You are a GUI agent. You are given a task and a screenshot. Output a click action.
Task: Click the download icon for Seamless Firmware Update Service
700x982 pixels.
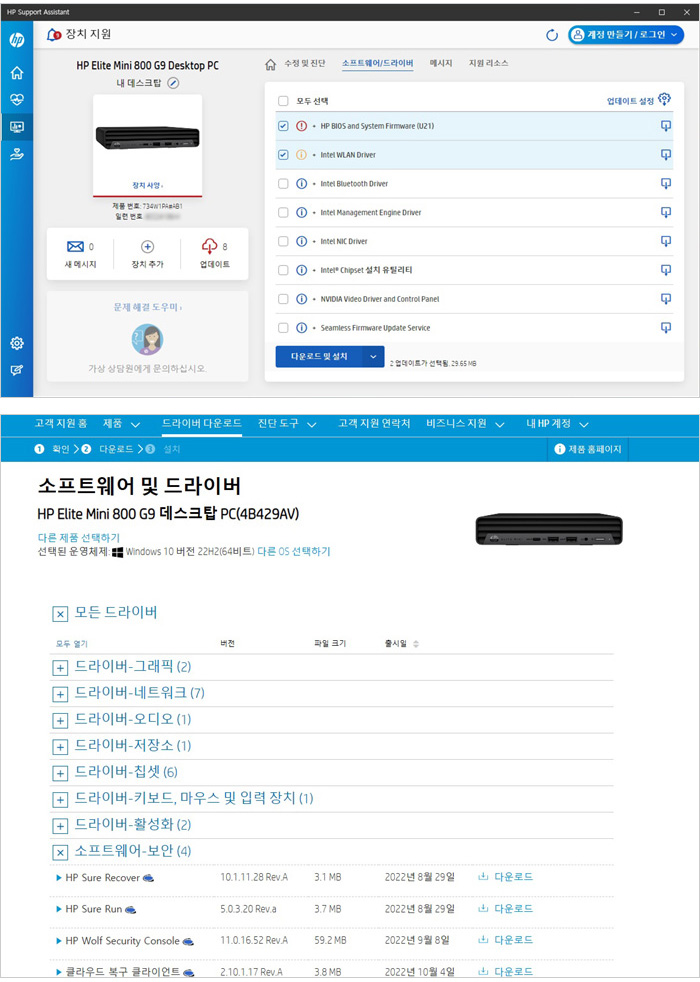(x=666, y=328)
